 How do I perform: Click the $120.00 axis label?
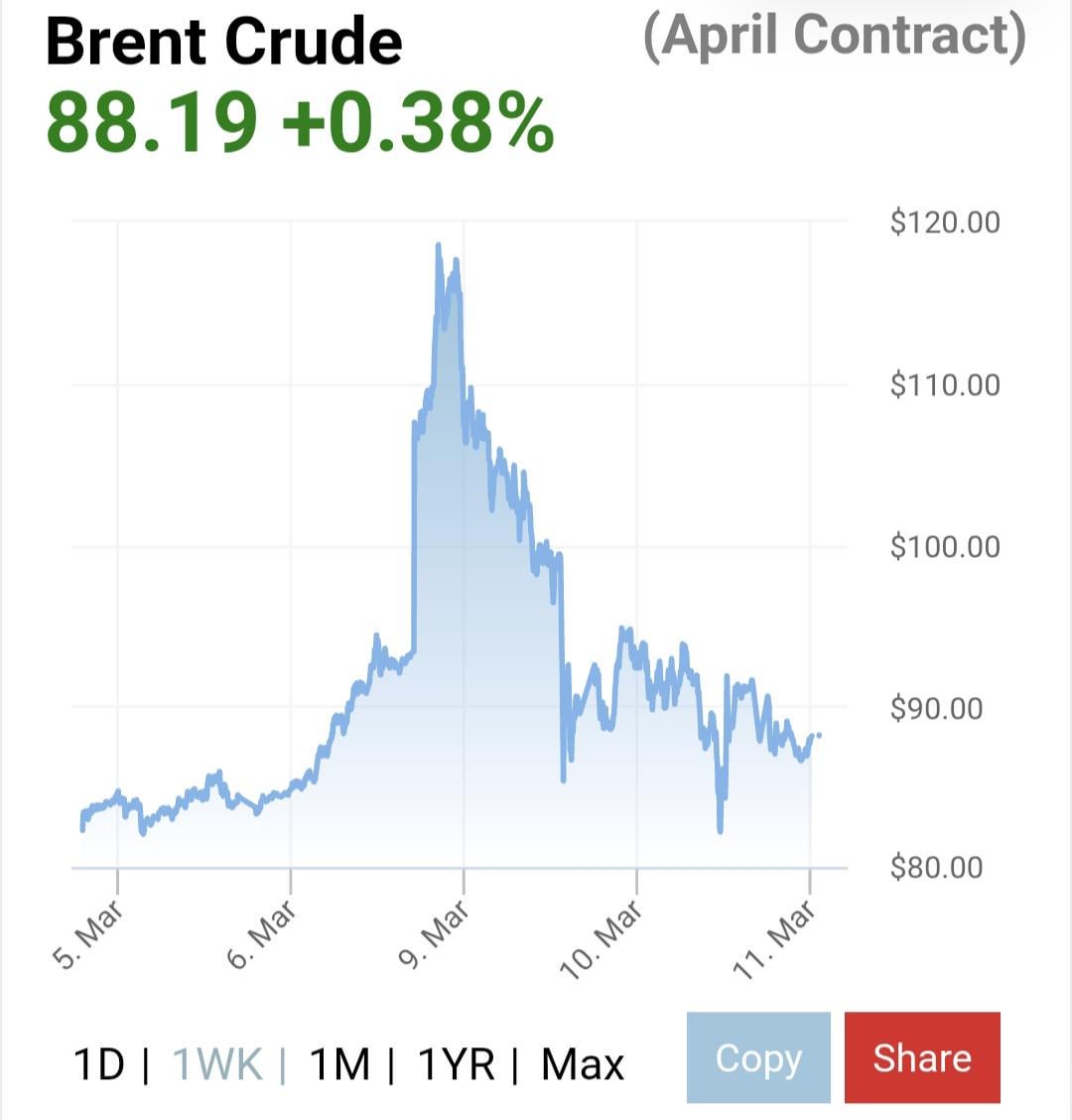[945, 221]
